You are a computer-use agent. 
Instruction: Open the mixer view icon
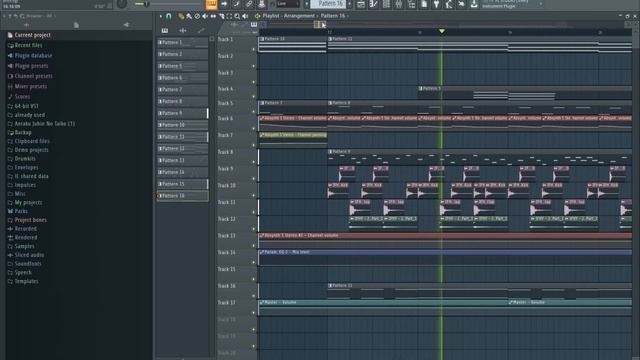[399, 4]
